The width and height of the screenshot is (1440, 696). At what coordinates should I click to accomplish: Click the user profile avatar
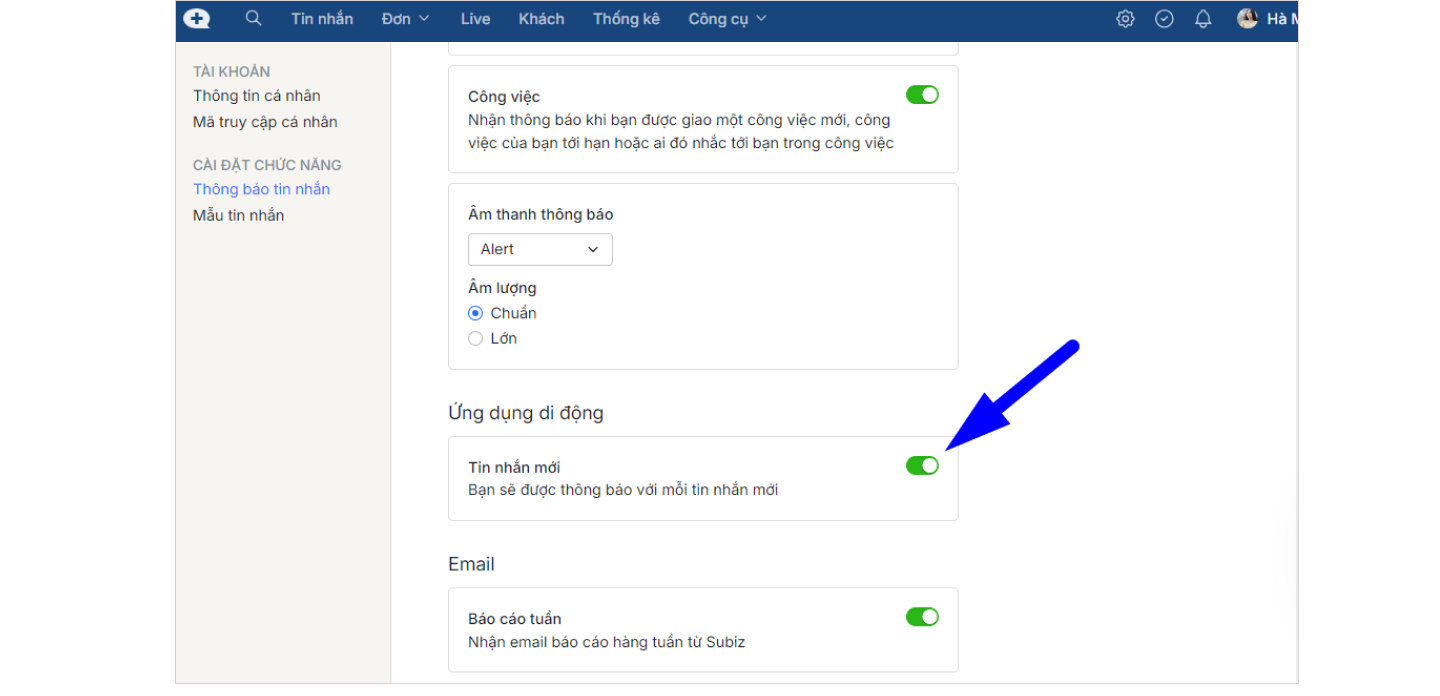click(1247, 19)
